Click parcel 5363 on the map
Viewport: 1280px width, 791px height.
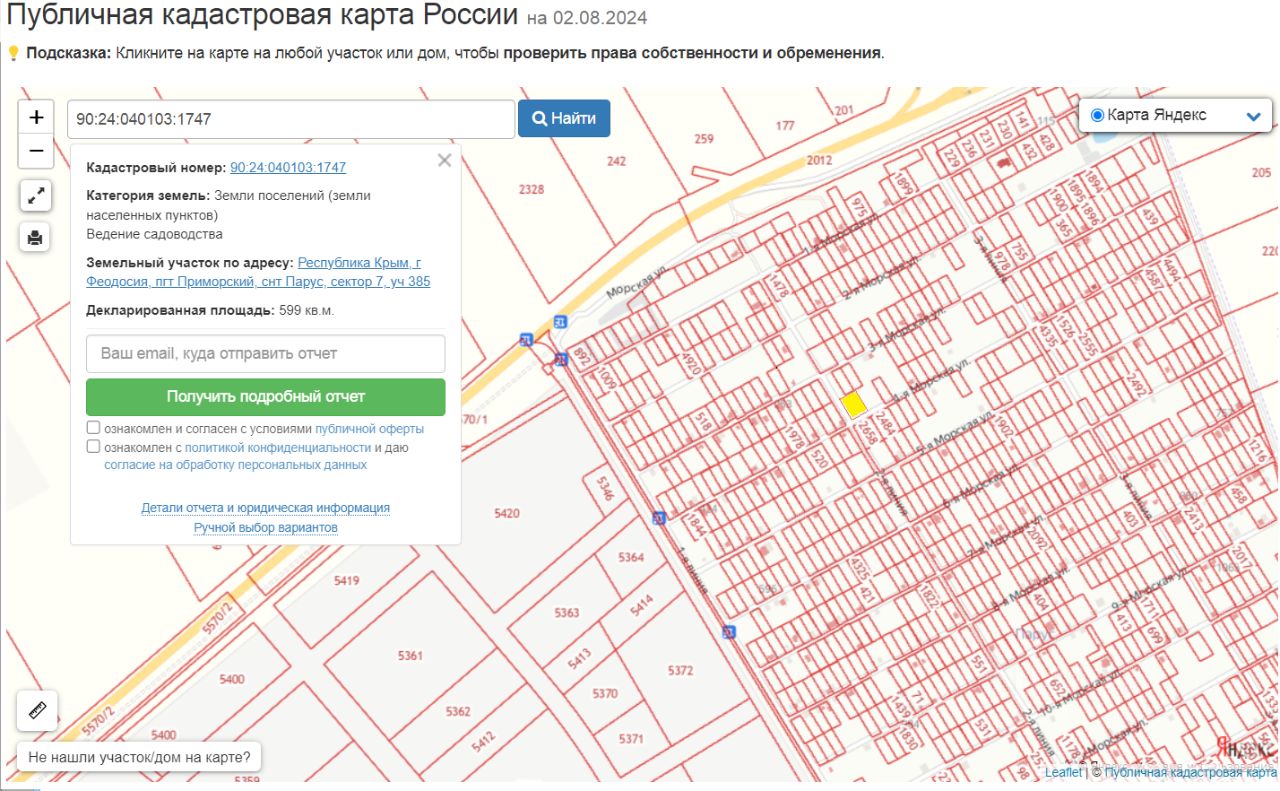click(566, 612)
